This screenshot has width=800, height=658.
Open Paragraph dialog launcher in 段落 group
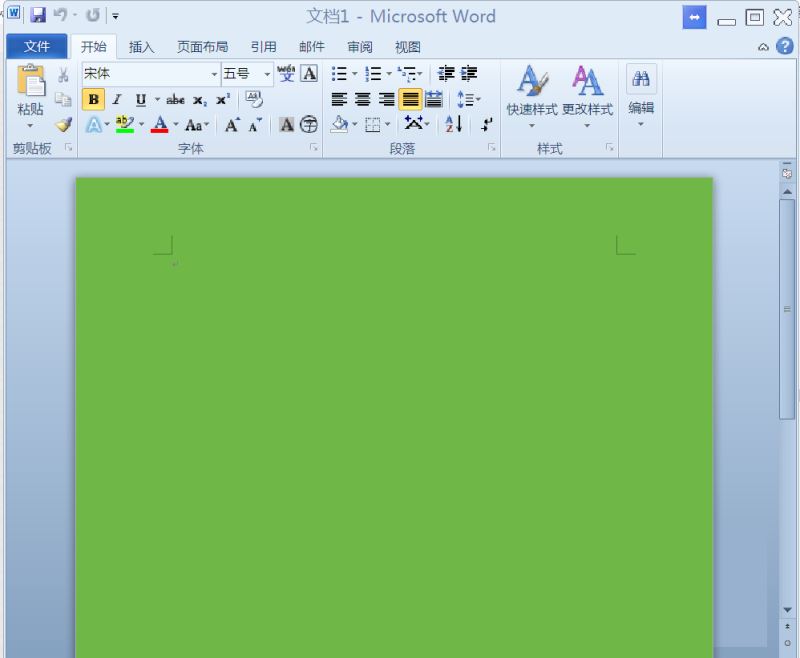[492, 147]
